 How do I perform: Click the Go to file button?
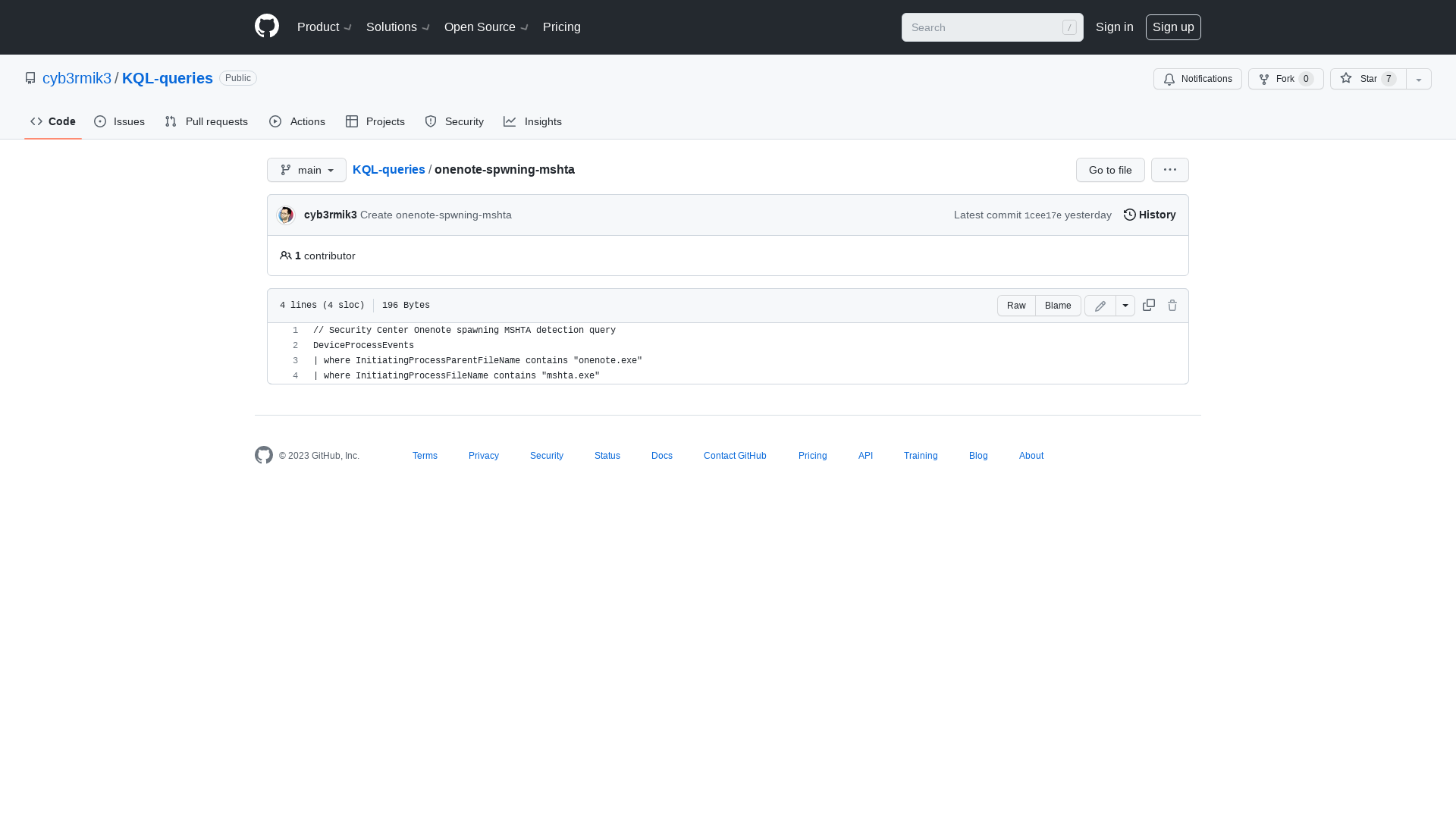click(1110, 169)
